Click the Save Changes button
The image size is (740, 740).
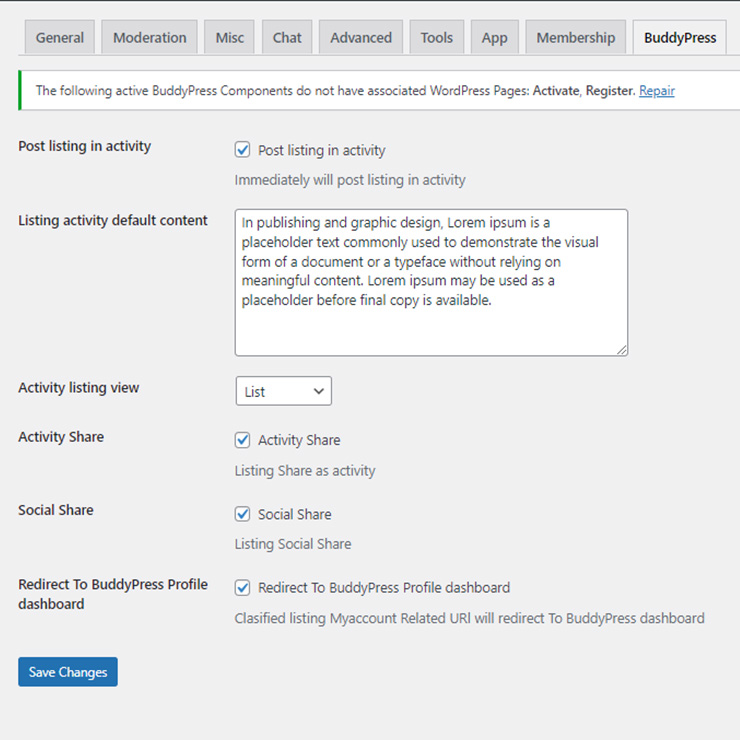pyautogui.click(x=68, y=672)
